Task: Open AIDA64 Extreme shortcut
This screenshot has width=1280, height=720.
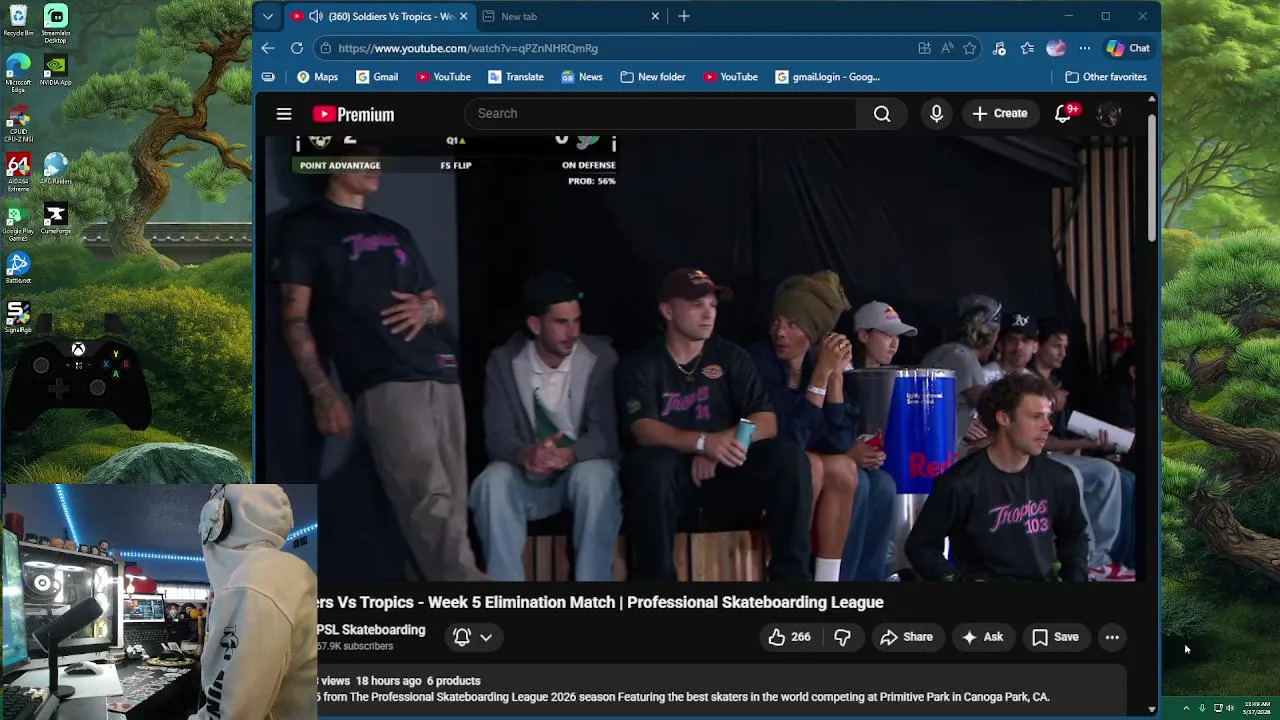Action: 18,172
